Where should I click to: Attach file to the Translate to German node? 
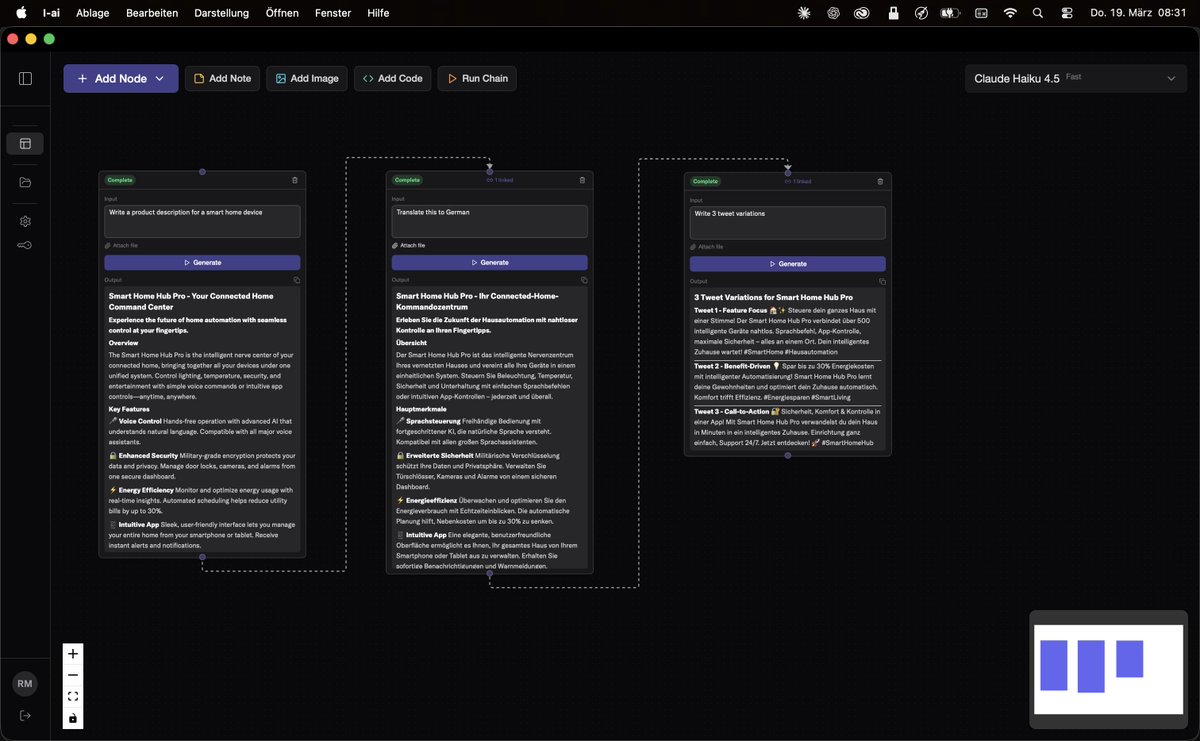pyautogui.click(x=409, y=245)
